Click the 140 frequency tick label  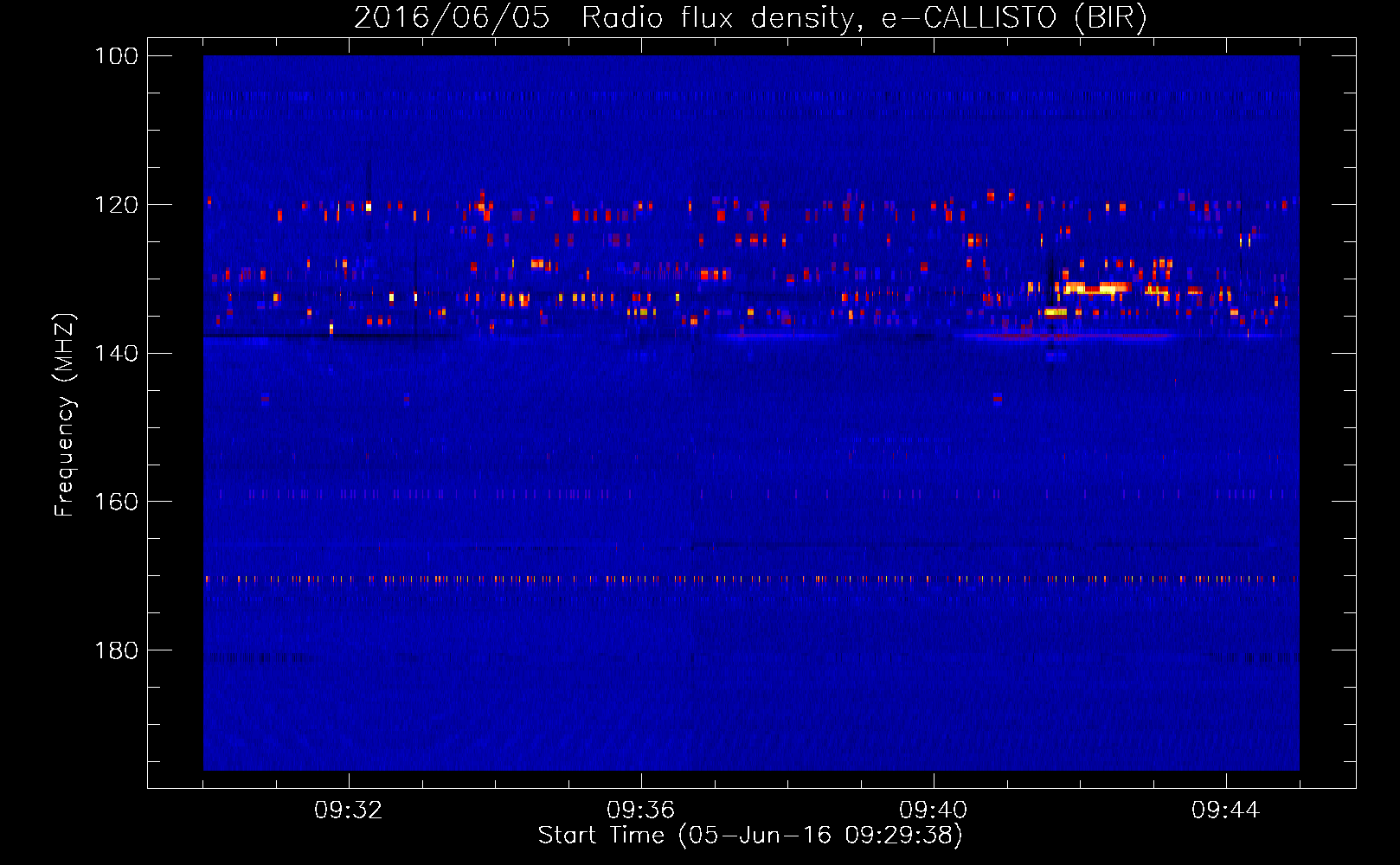[x=116, y=354]
